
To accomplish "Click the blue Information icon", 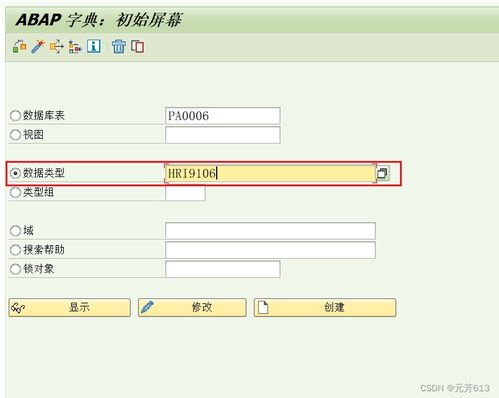I will (x=94, y=46).
